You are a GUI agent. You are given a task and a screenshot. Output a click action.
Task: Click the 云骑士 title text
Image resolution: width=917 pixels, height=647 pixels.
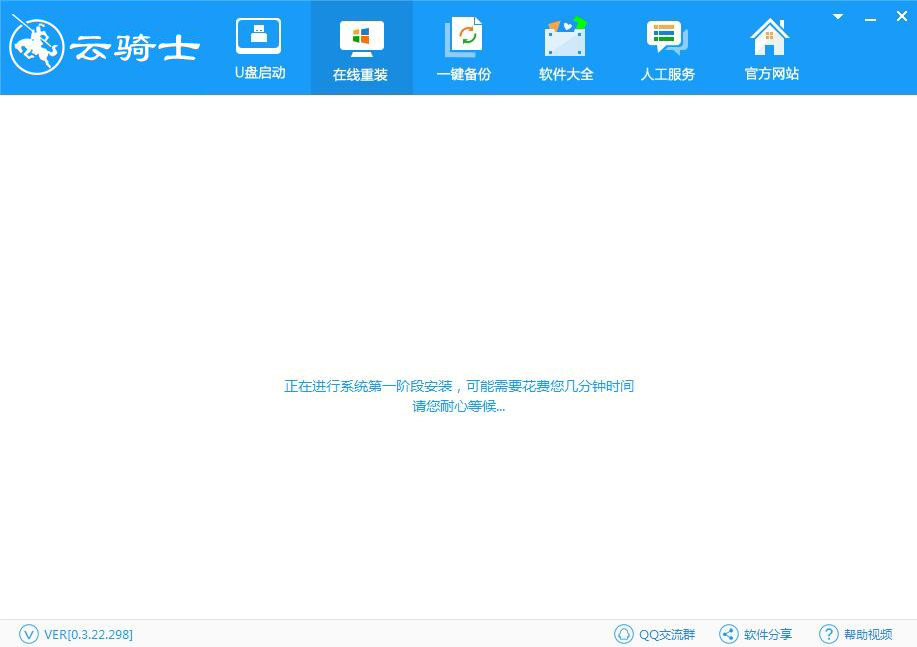135,45
